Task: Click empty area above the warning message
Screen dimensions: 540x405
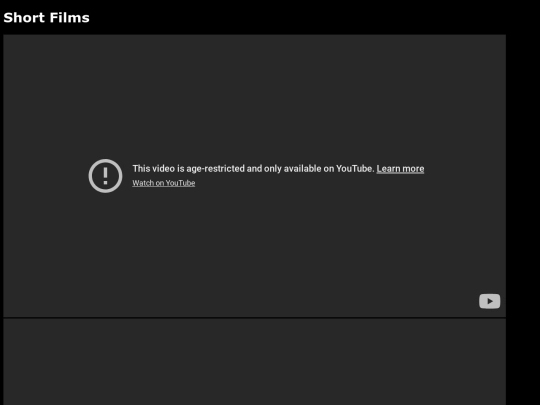Action: (255, 96)
